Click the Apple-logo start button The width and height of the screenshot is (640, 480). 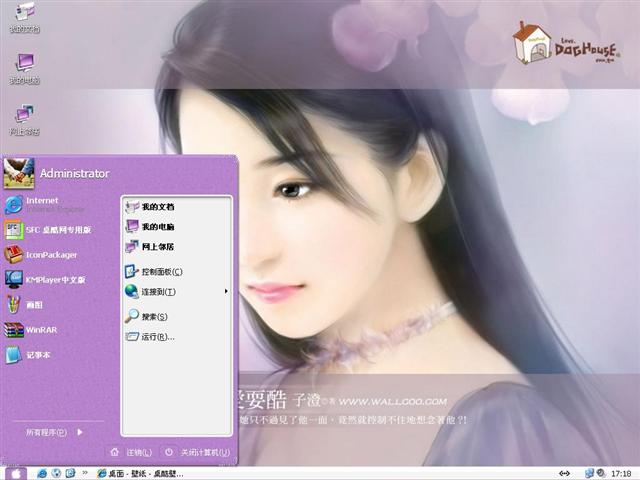pos(16,473)
